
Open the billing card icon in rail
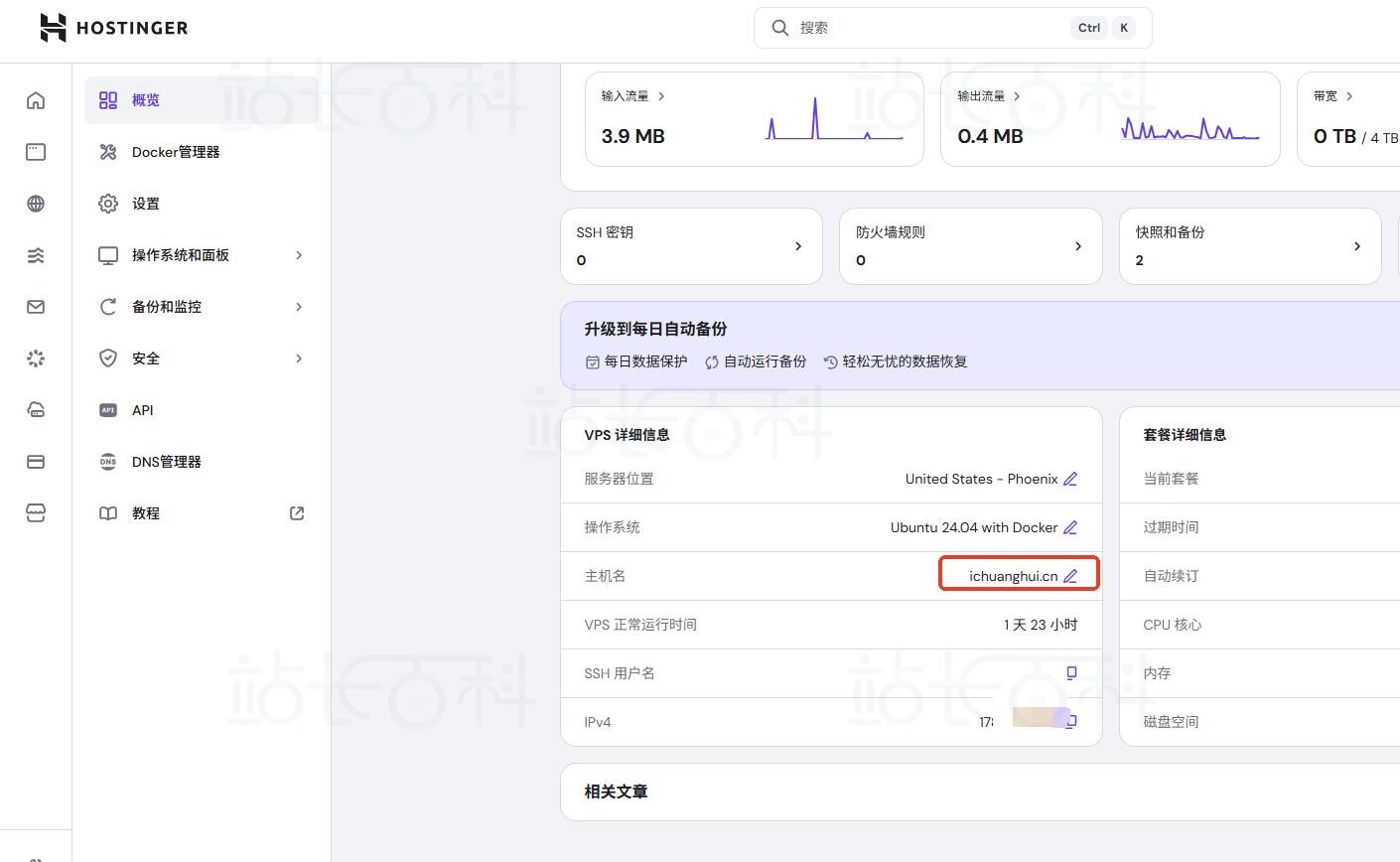tap(36, 462)
